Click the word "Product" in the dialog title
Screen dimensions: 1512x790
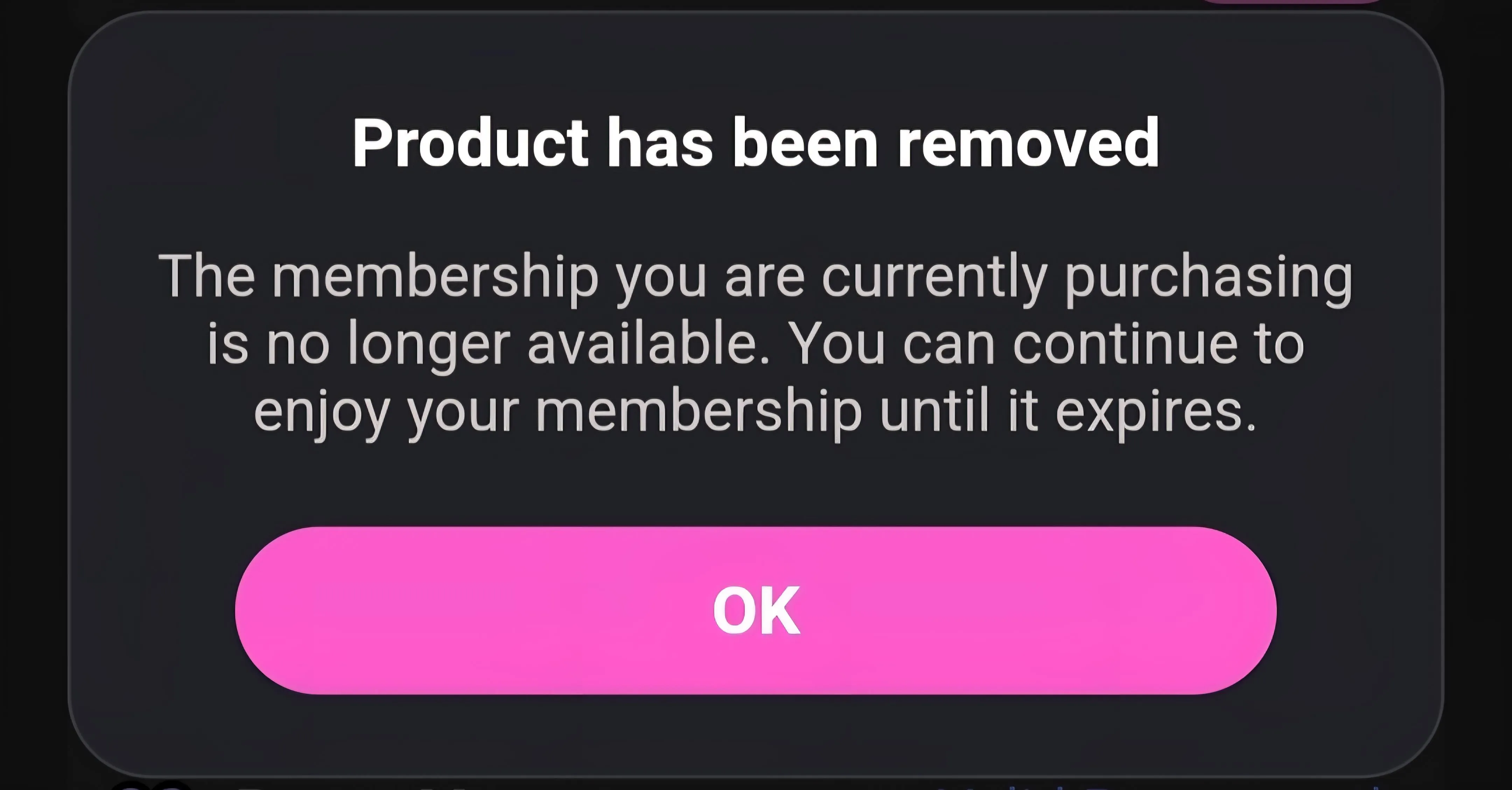(470, 143)
